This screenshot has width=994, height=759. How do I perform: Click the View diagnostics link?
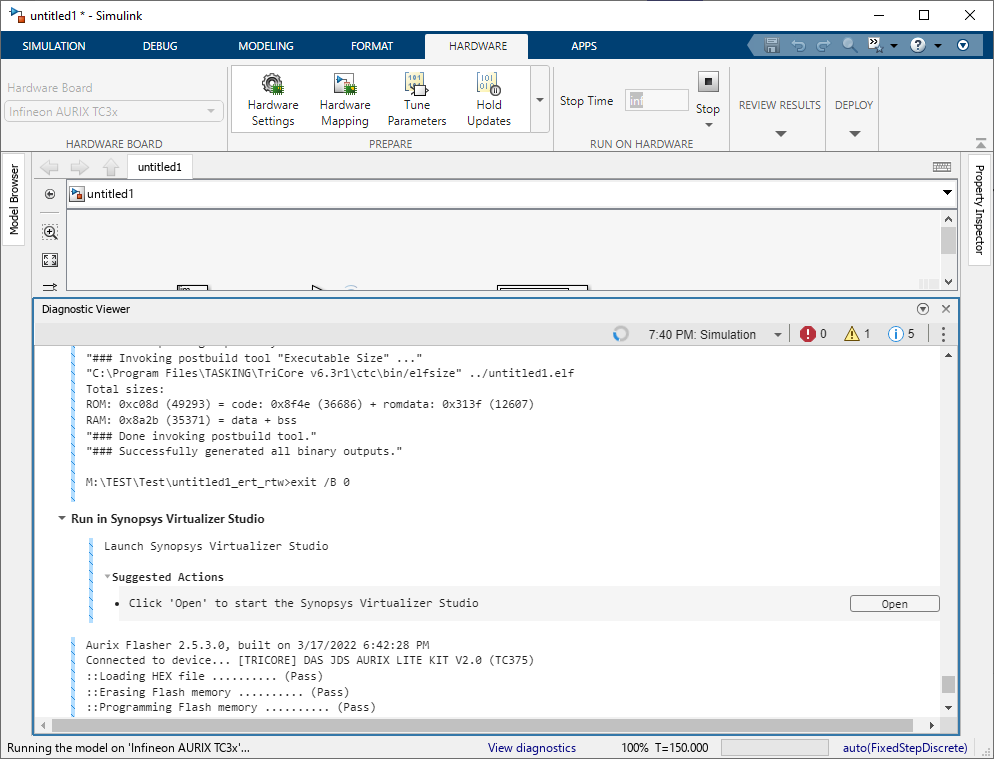(531, 748)
